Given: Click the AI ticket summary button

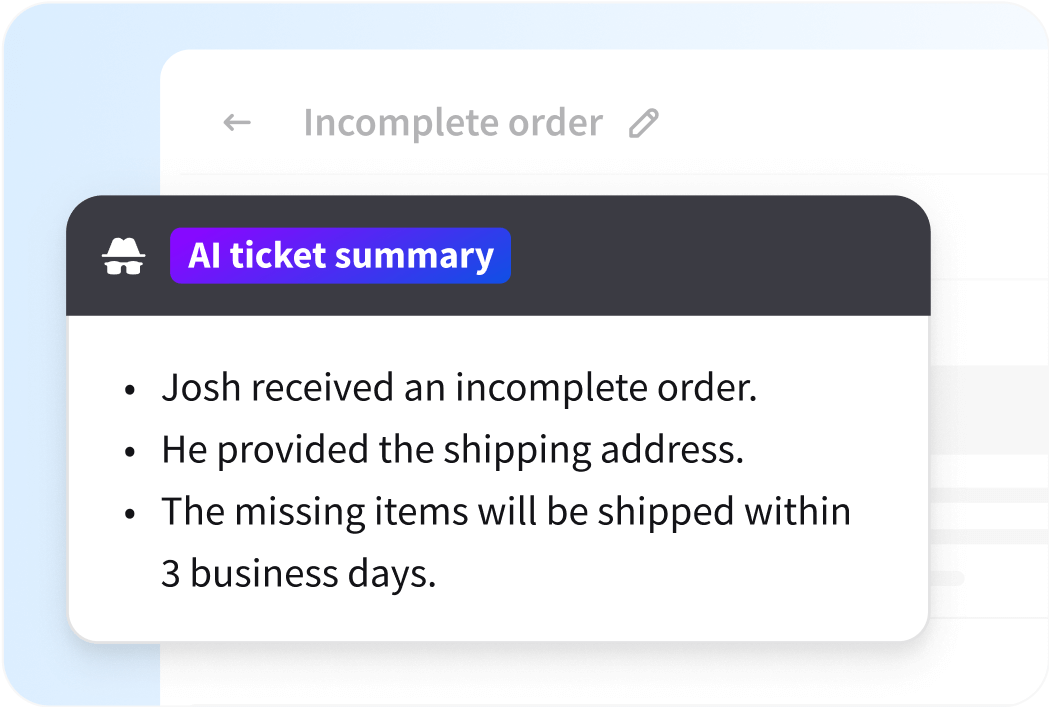Looking at the screenshot, I should coord(340,256).
